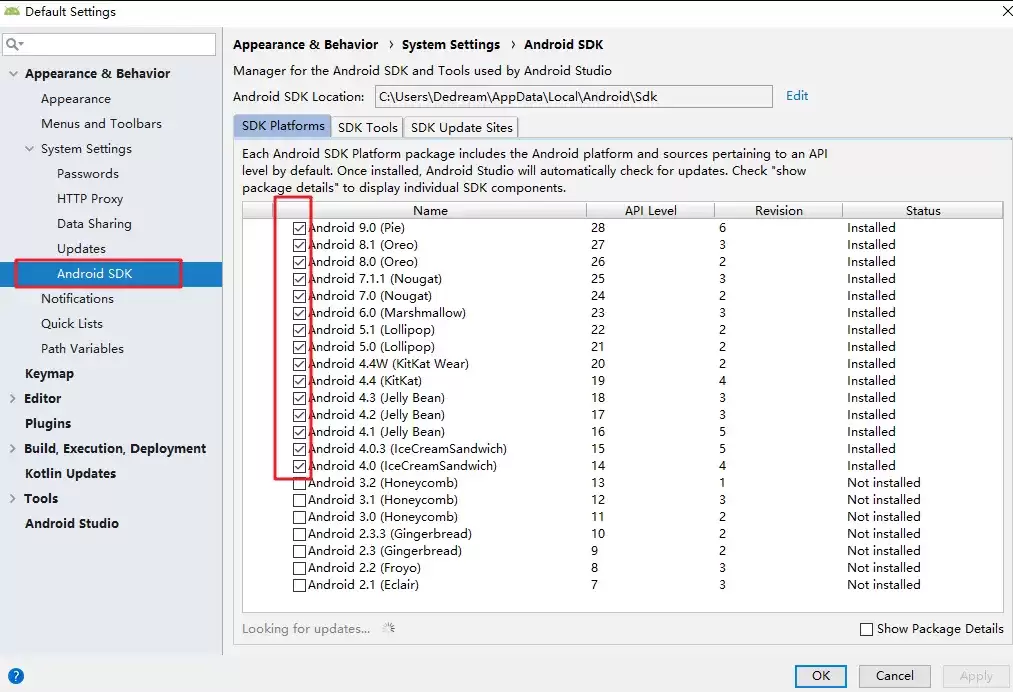Click into the settings search field

coord(109,44)
